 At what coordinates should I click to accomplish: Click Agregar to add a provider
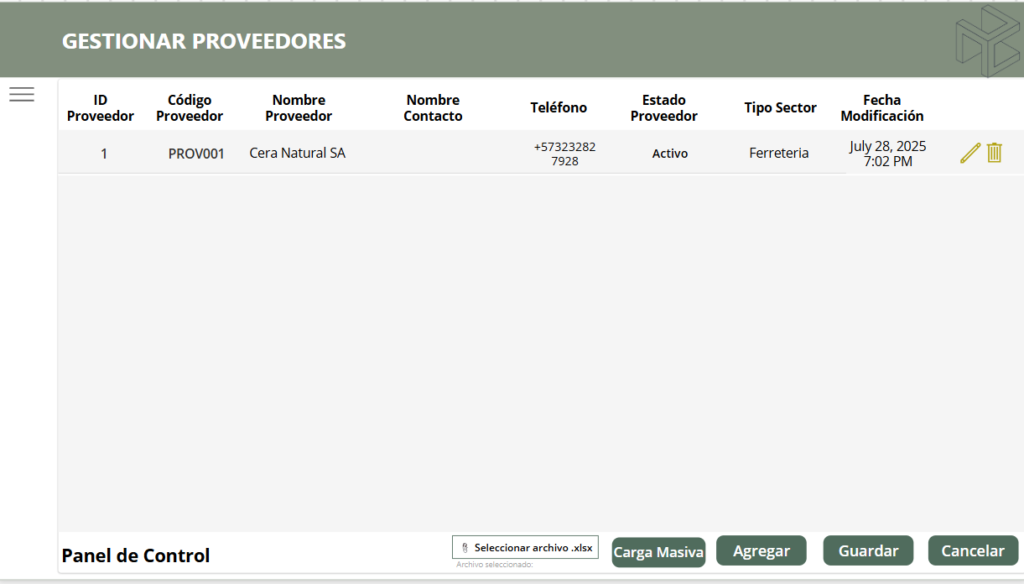coord(761,551)
